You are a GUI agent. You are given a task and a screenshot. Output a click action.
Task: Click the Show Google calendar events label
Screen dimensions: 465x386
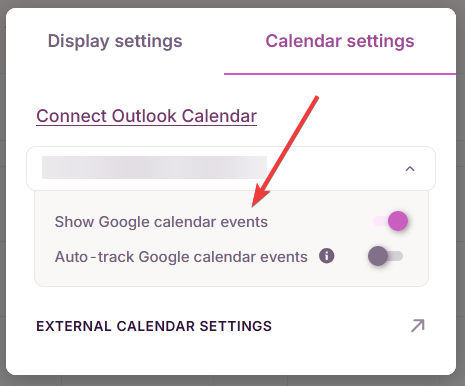[x=161, y=222]
